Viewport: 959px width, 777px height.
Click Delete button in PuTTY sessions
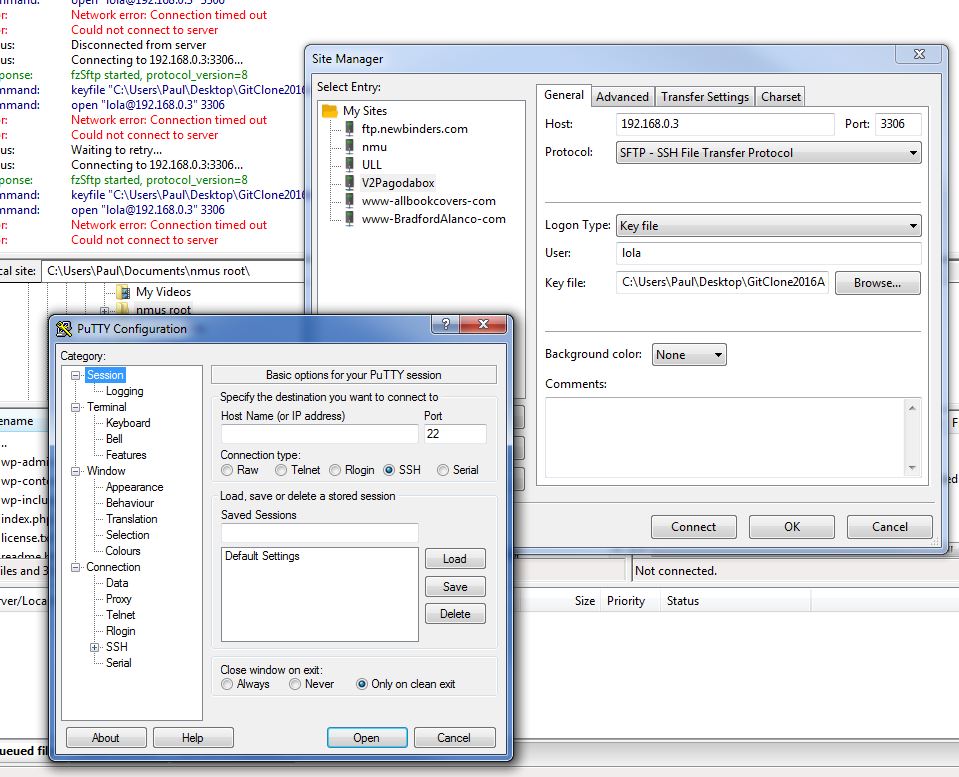tap(455, 614)
